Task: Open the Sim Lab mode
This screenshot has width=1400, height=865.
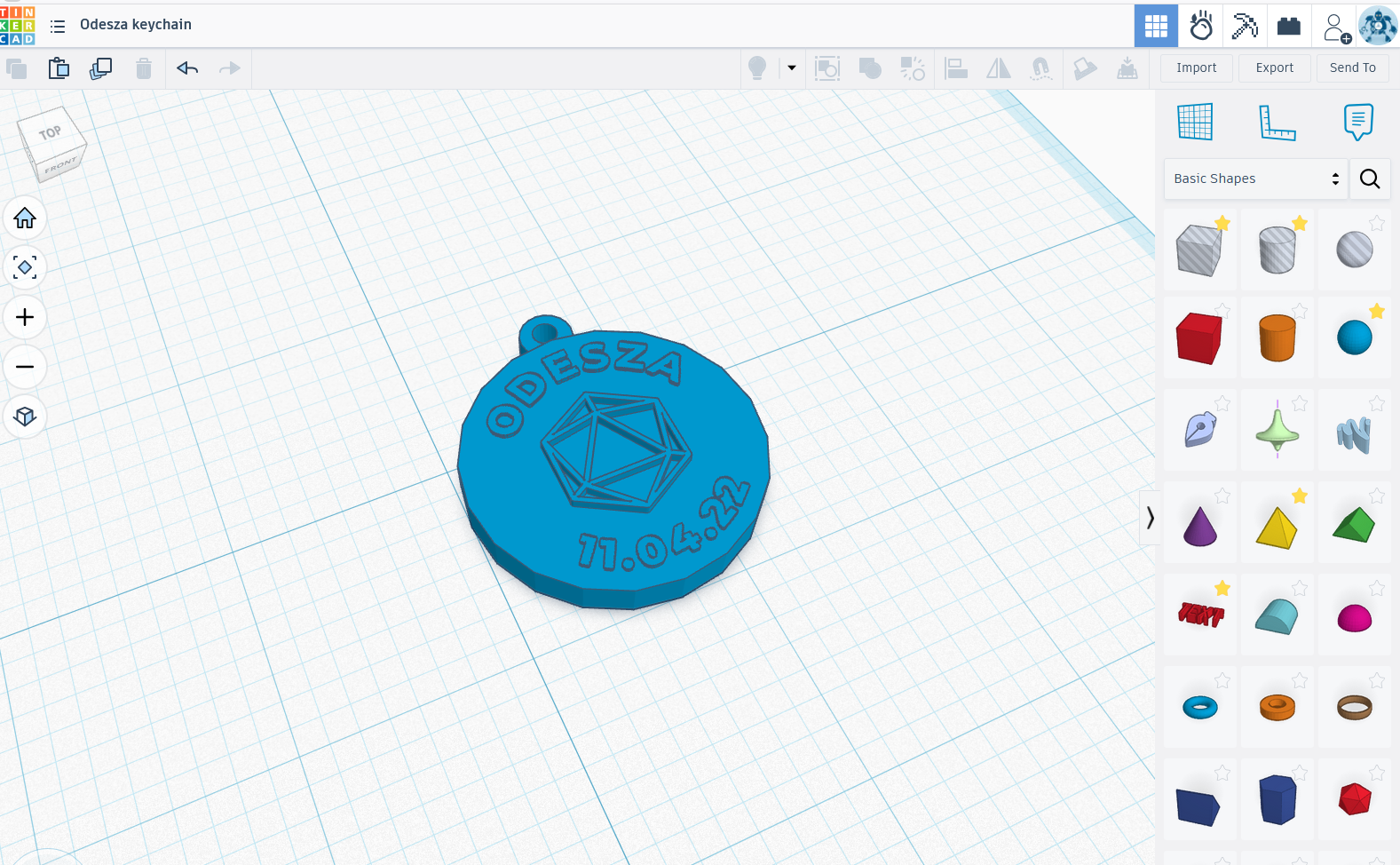Action: tap(1200, 26)
